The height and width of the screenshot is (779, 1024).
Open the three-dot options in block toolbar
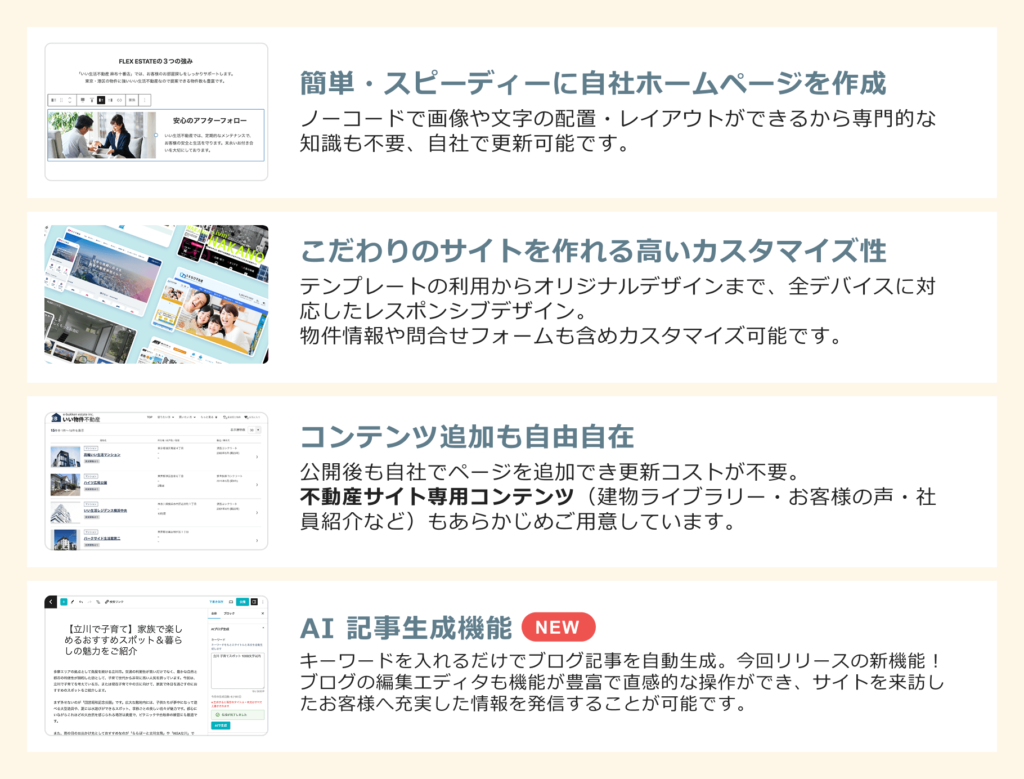pyautogui.click(x=145, y=100)
